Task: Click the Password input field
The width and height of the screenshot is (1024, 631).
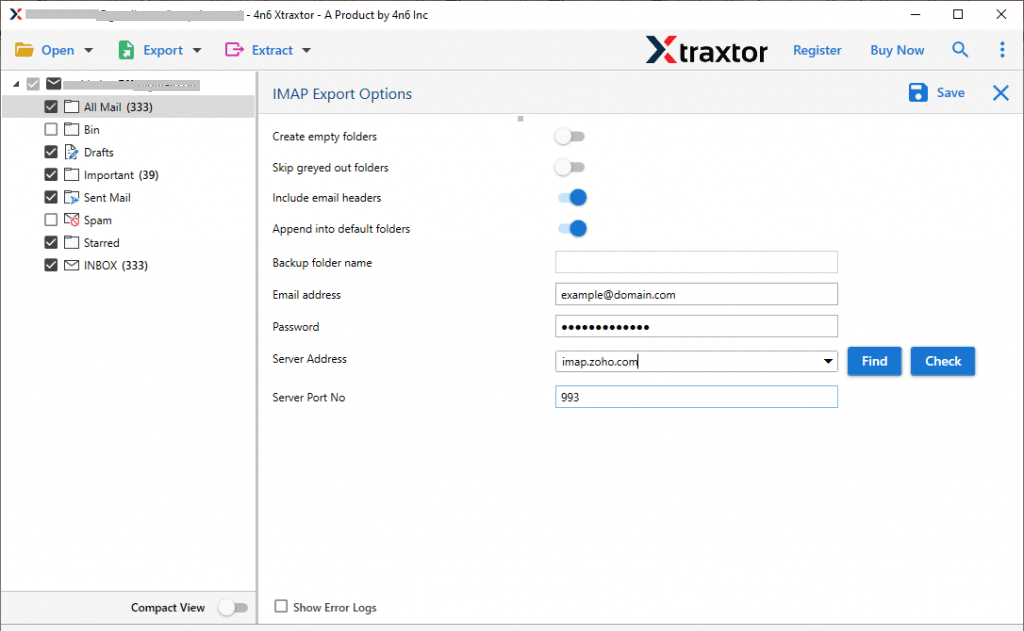Action: pyautogui.click(x=696, y=326)
